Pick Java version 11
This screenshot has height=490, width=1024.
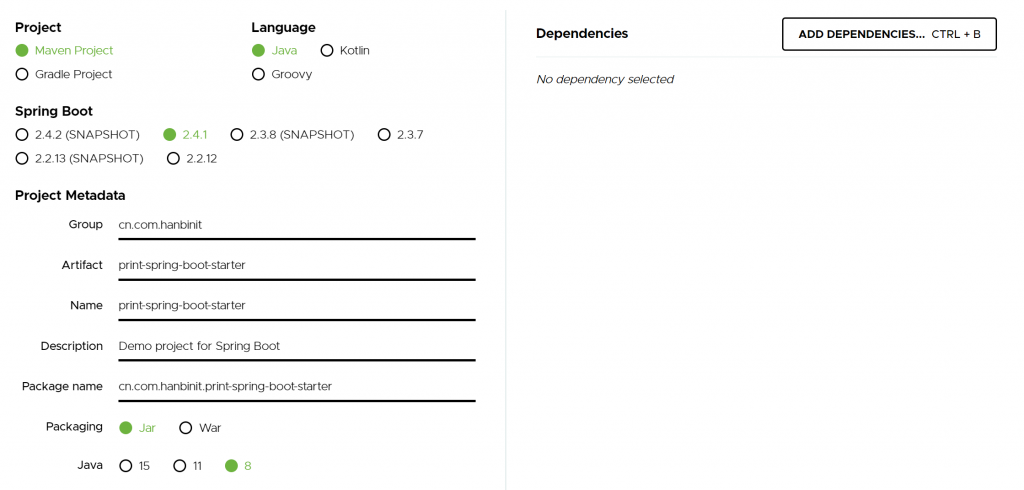[x=187, y=466]
